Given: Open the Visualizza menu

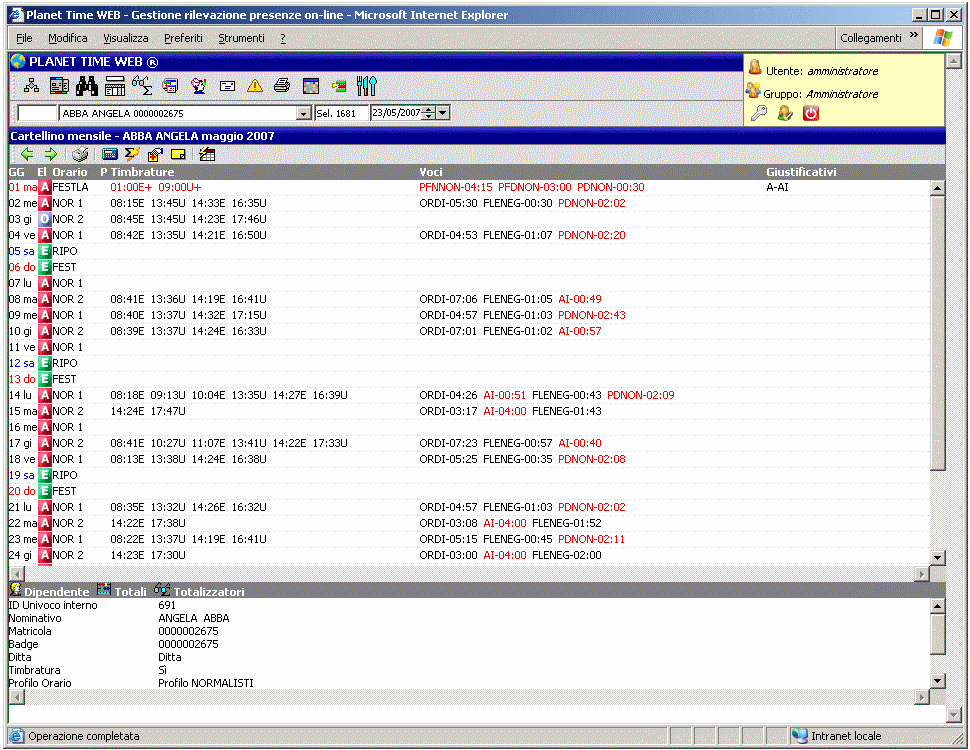Looking at the screenshot, I should pos(126,38).
